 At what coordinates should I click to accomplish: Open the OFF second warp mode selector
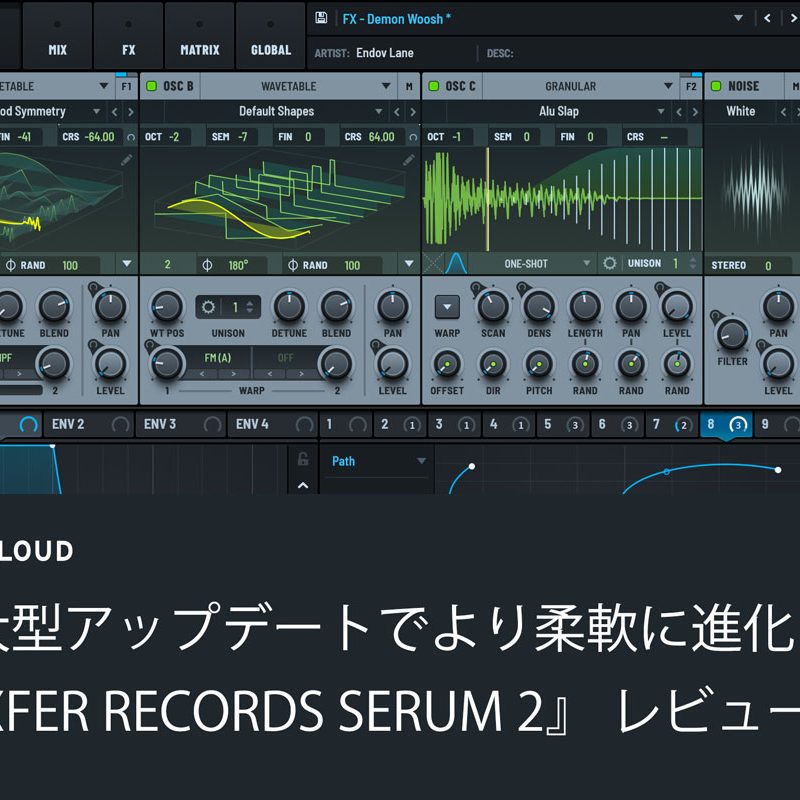pos(286,358)
